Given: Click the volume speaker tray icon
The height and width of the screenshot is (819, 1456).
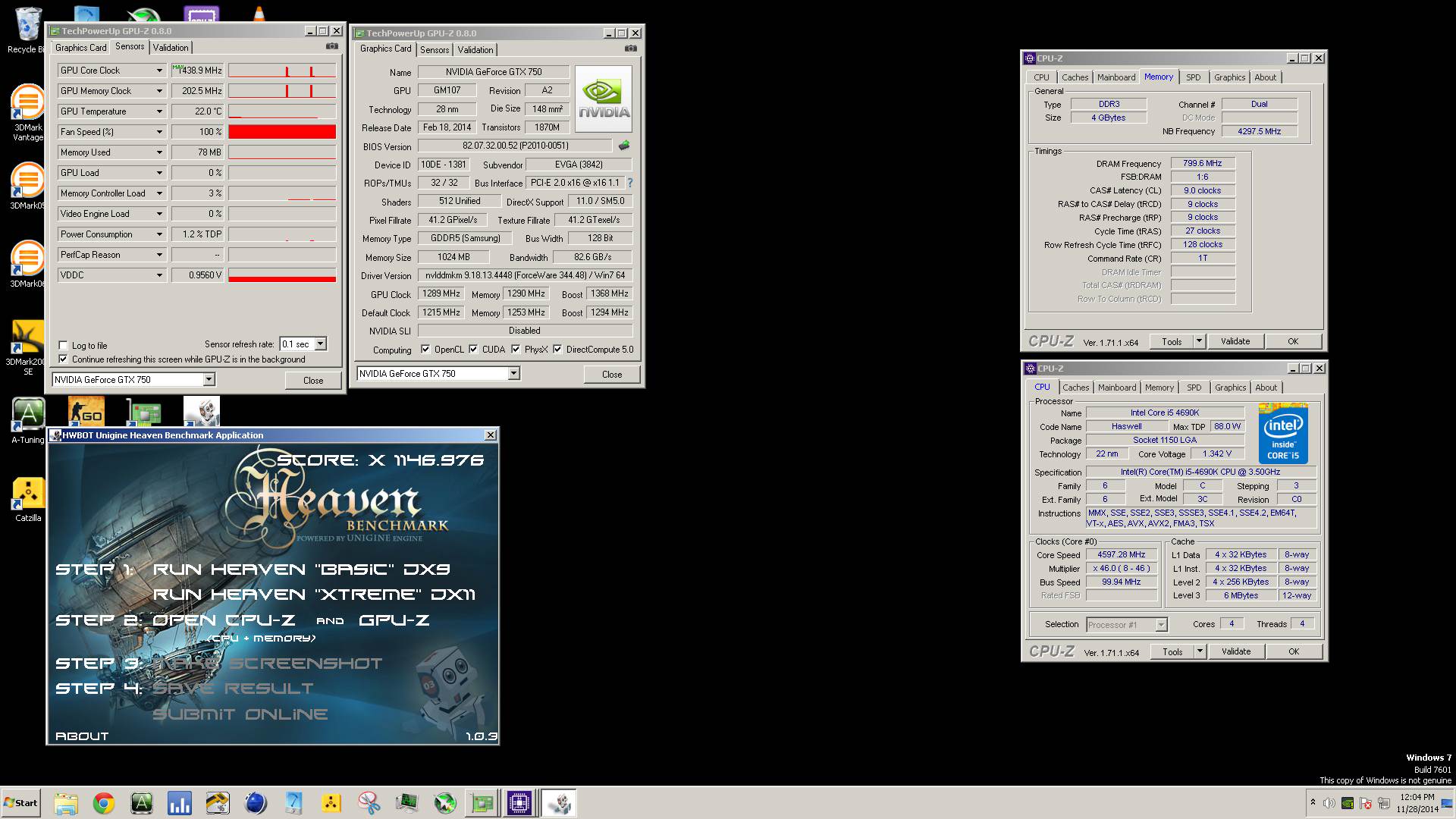Looking at the screenshot, I should pyautogui.click(x=1329, y=803).
